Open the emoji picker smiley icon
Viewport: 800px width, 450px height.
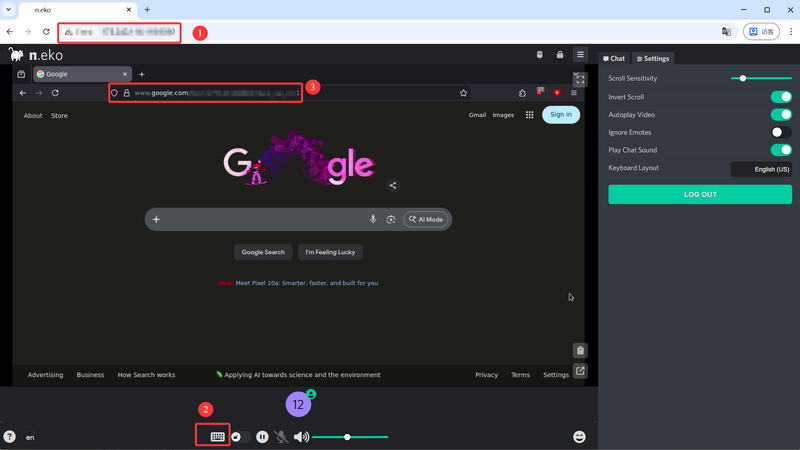(x=579, y=437)
